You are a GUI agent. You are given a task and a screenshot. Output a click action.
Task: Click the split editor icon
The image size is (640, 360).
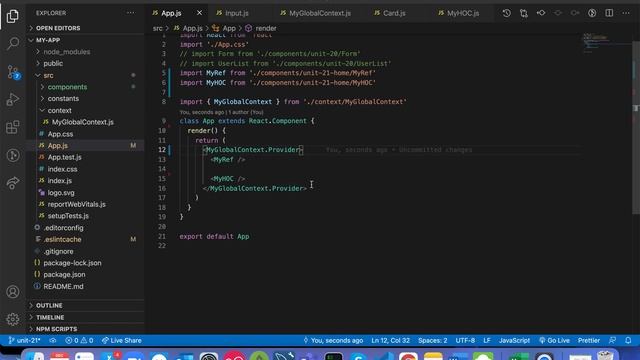click(609, 13)
